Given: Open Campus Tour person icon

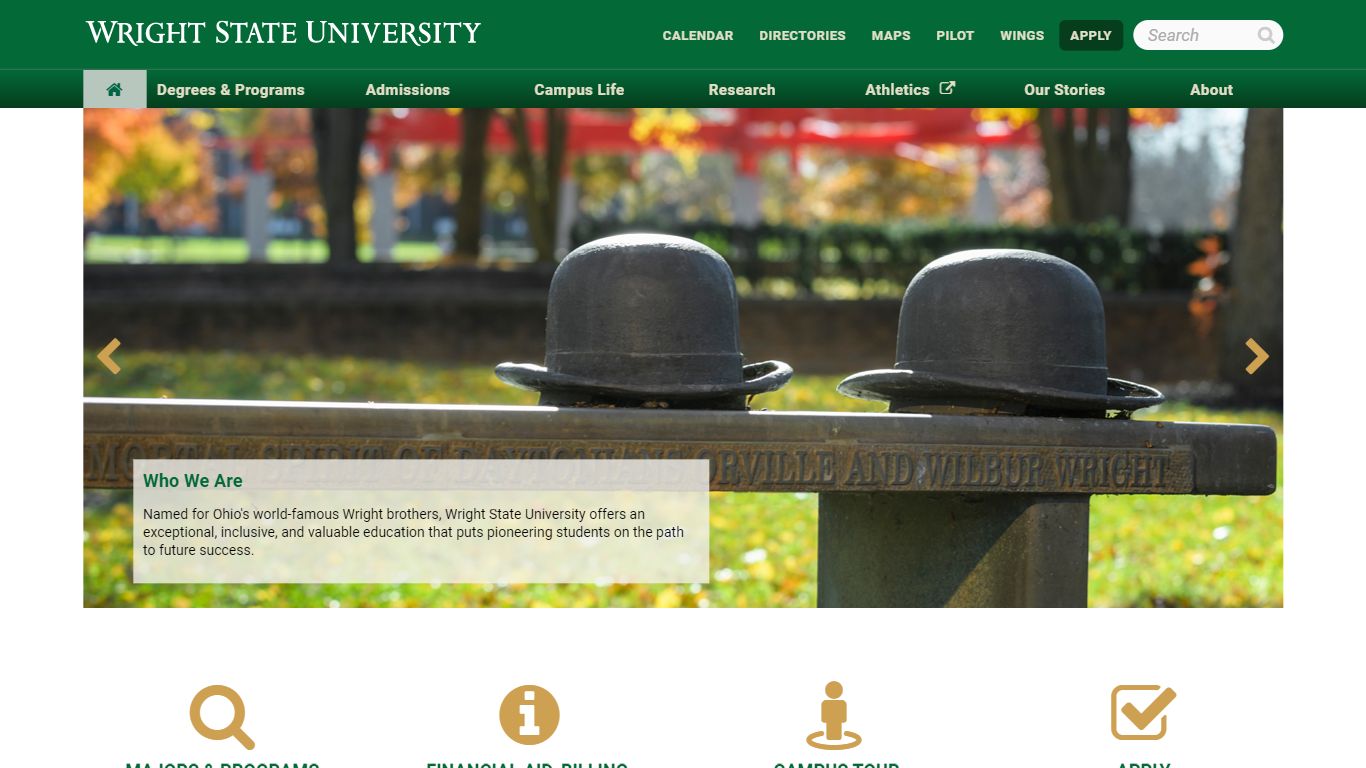Looking at the screenshot, I should pyautogui.click(x=834, y=715).
